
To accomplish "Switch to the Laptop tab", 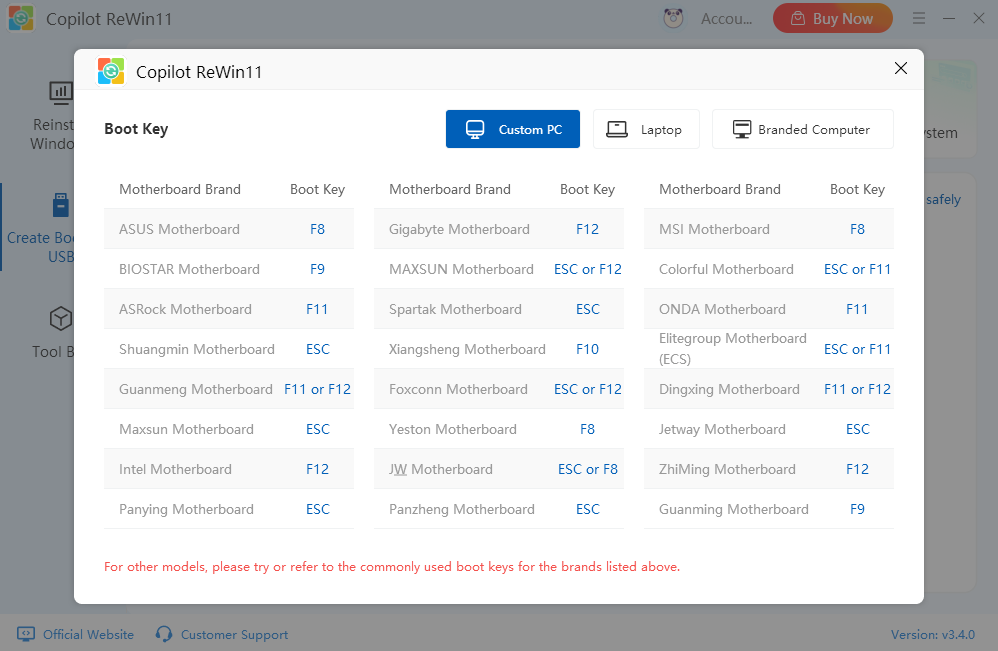I will click(x=646, y=129).
